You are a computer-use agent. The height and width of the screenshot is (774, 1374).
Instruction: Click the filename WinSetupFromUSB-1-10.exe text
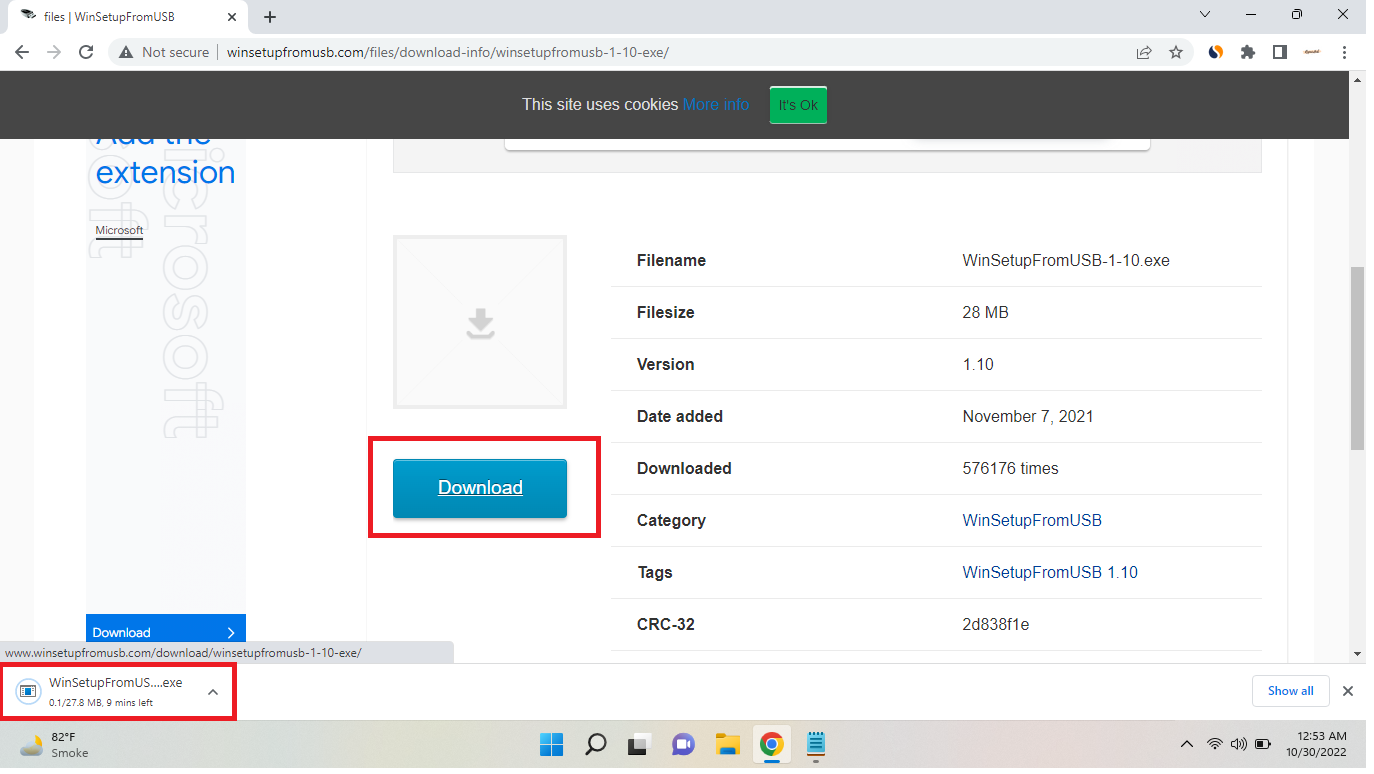coord(1066,260)
